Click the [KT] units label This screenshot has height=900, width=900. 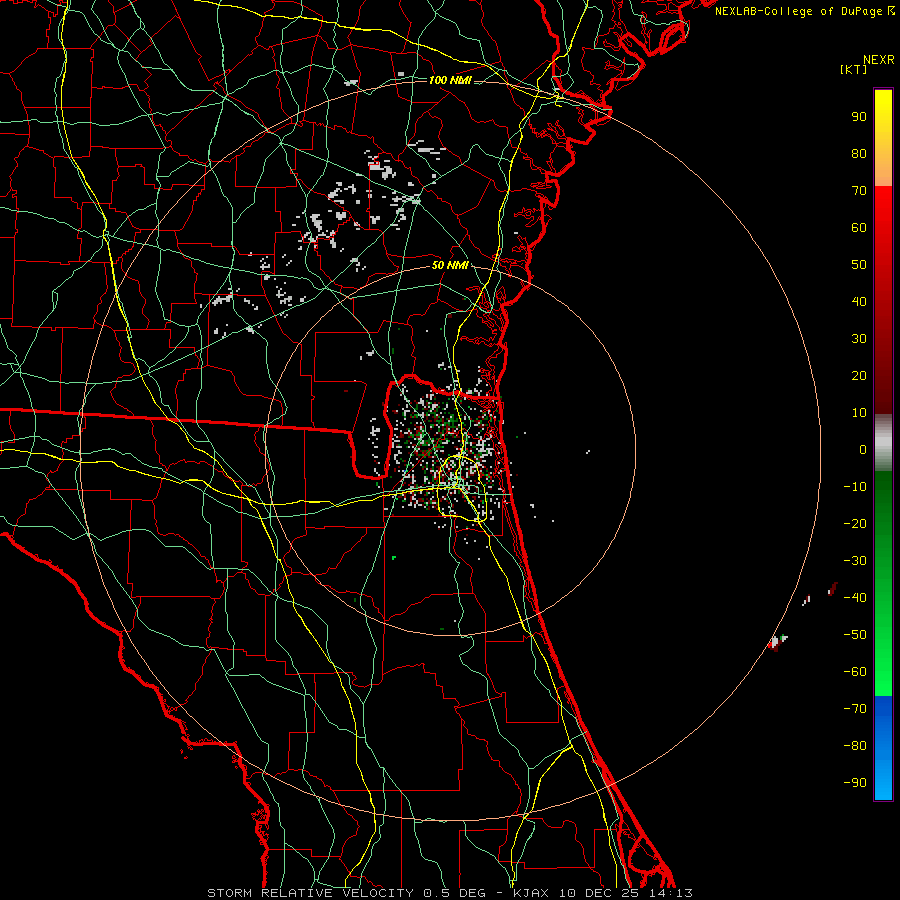pyautogui.click(x=854, y=69)
